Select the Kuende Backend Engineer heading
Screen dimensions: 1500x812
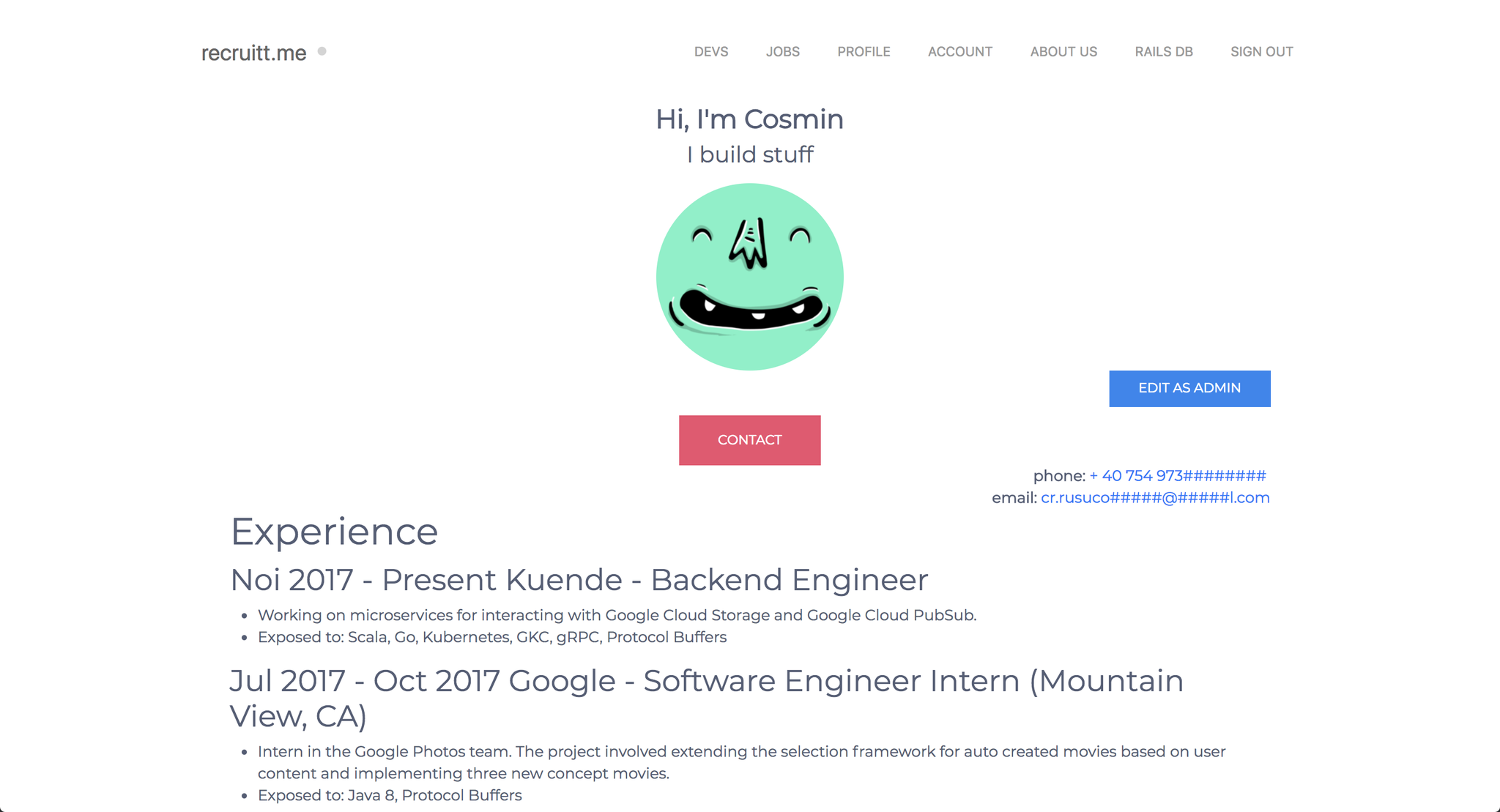[x=579, y=580]
